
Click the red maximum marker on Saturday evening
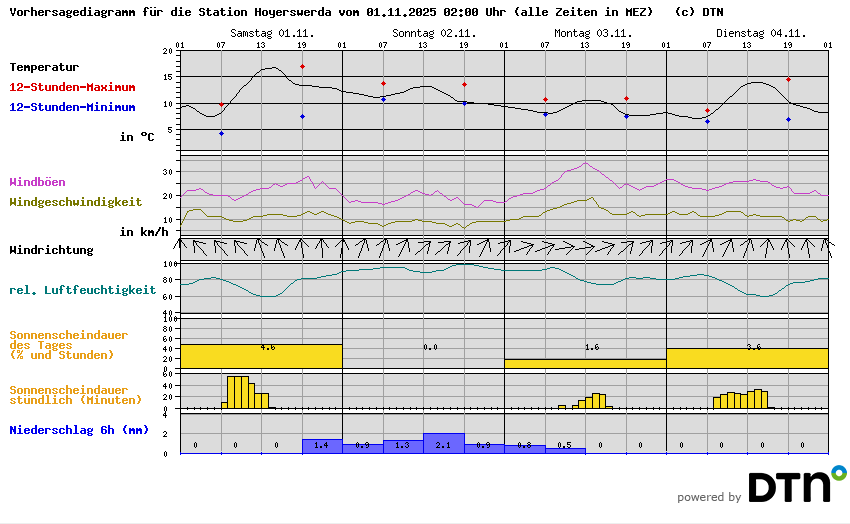[x=302, y=67]
